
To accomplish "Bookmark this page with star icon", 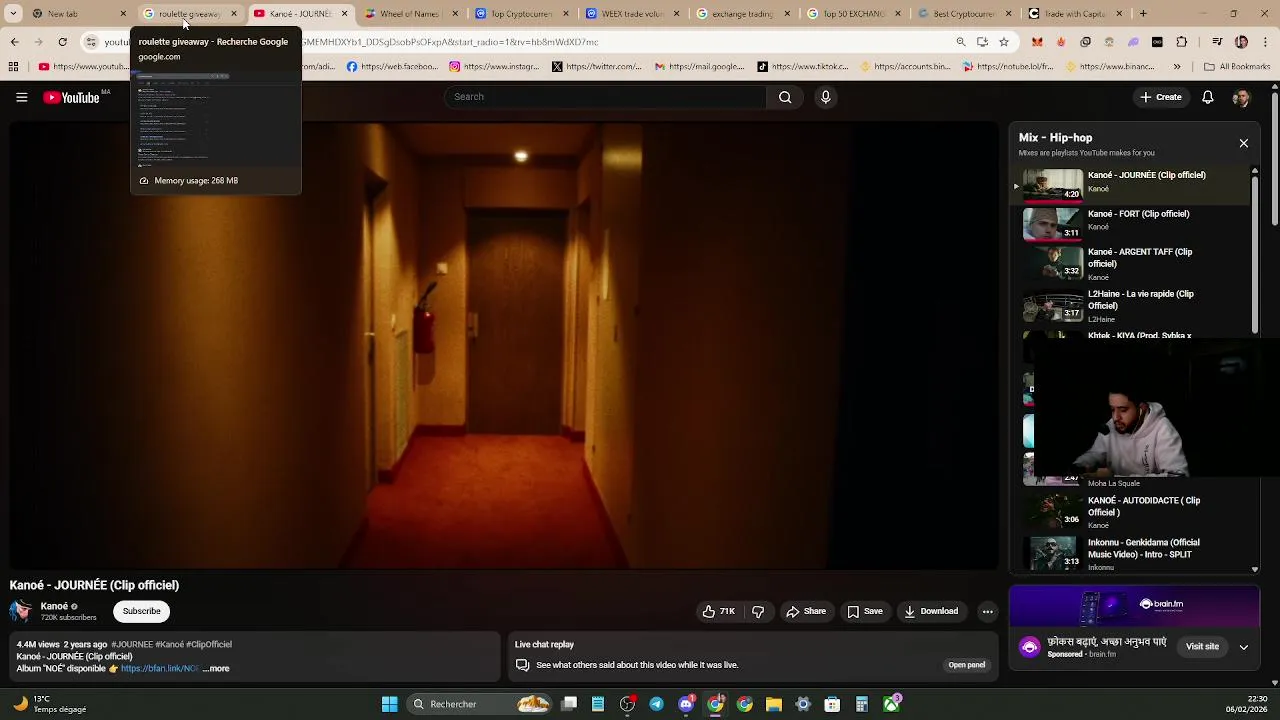I will (x=1003, y=42).
